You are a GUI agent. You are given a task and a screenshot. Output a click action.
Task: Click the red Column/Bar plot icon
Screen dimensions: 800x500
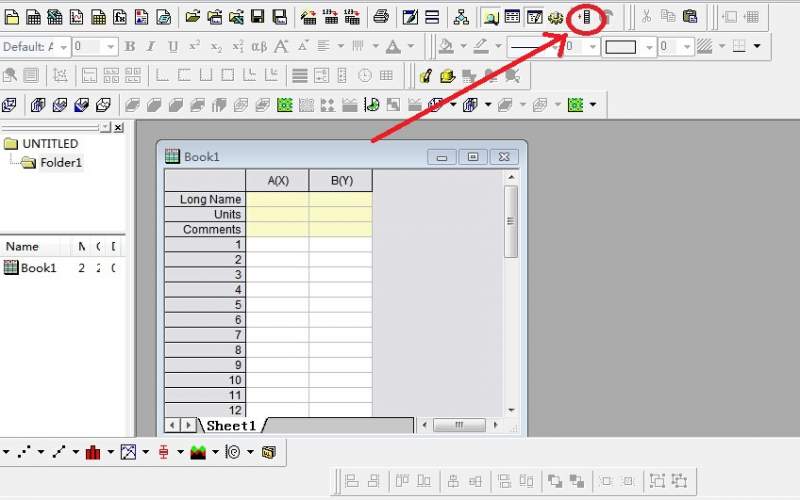(x=93, y=452)
